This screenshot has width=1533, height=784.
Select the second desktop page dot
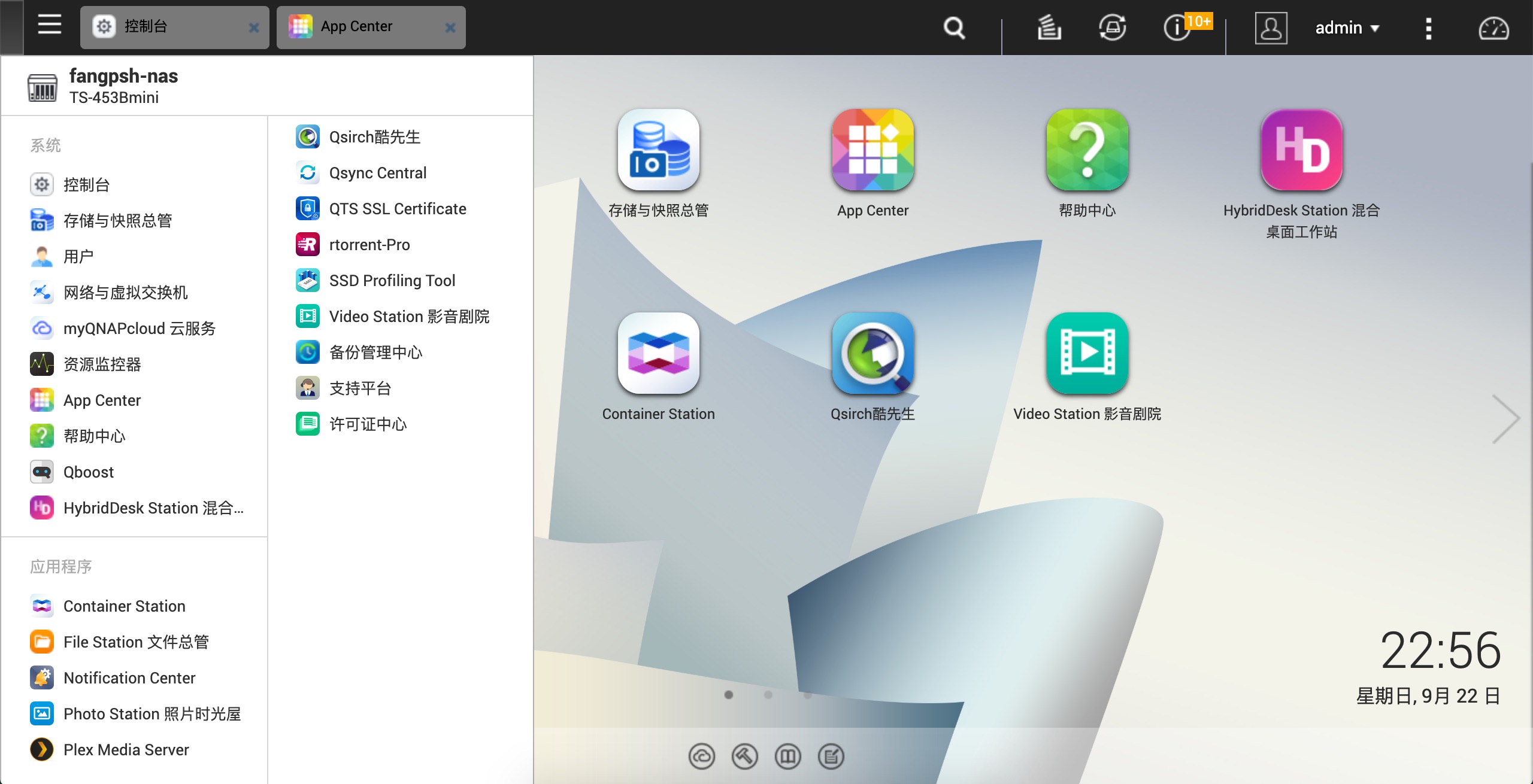[x=768, y=695]
